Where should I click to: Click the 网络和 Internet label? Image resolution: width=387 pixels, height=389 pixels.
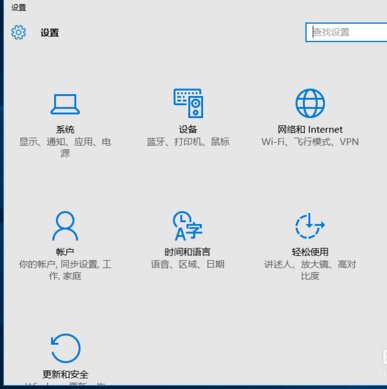(310, 129)
